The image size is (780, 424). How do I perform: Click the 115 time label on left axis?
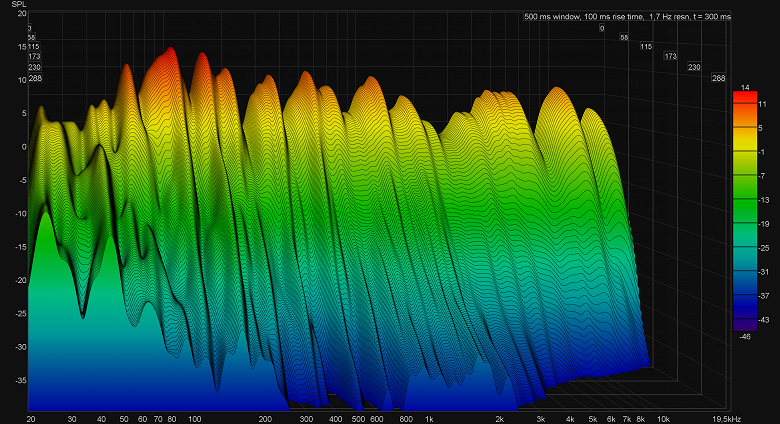coord(33,47)
